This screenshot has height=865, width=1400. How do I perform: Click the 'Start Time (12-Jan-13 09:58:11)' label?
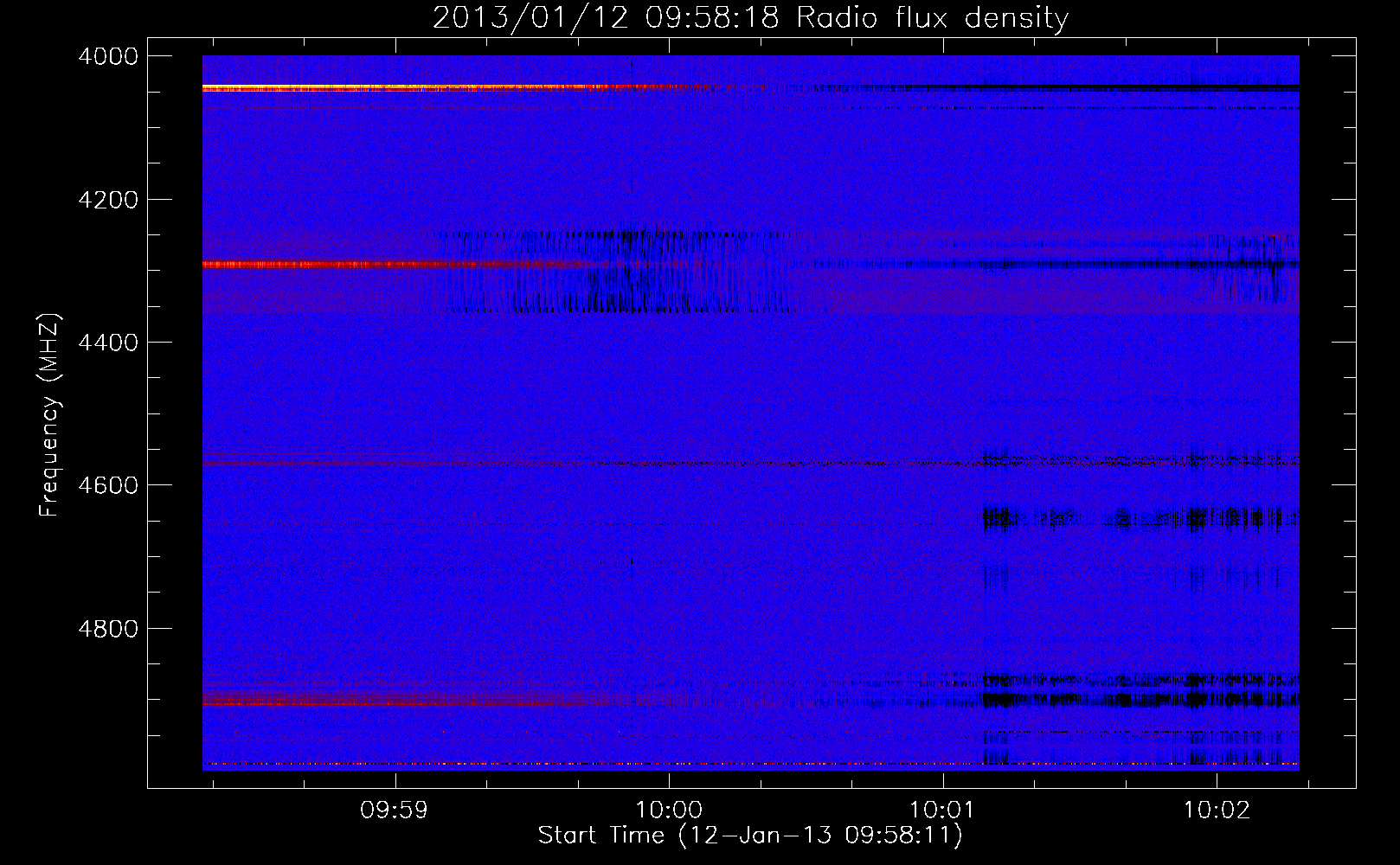click(750, 836)
